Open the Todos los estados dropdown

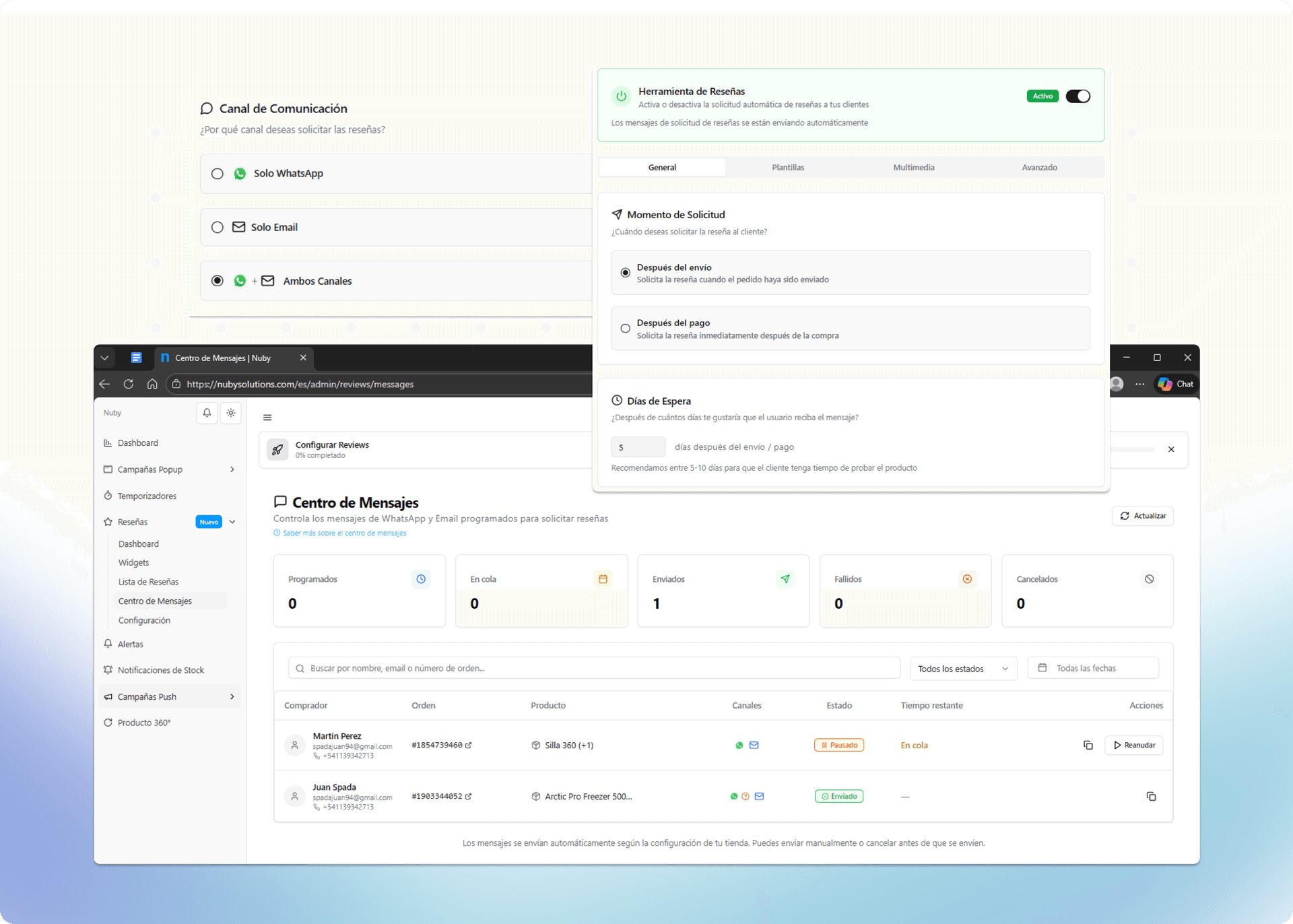coord(962,669)
